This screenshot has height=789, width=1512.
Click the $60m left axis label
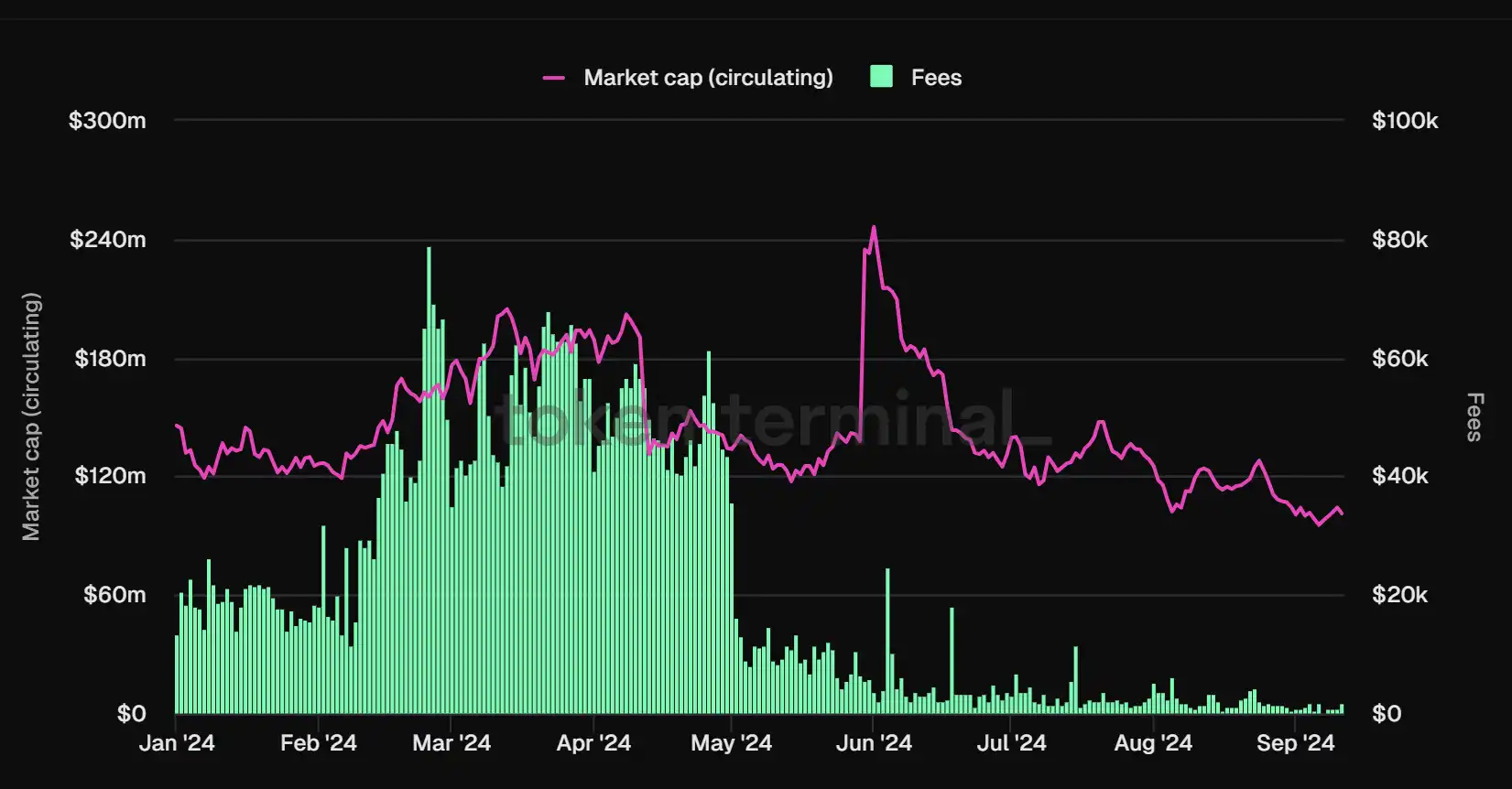coord(114,595)
